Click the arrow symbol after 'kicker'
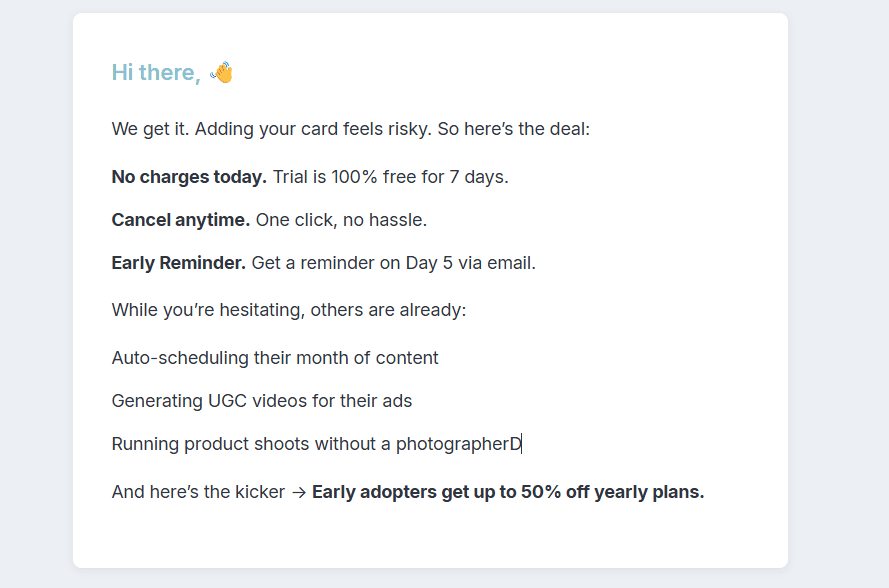Viewport: 889px width, 588px height. click(298, 492)
